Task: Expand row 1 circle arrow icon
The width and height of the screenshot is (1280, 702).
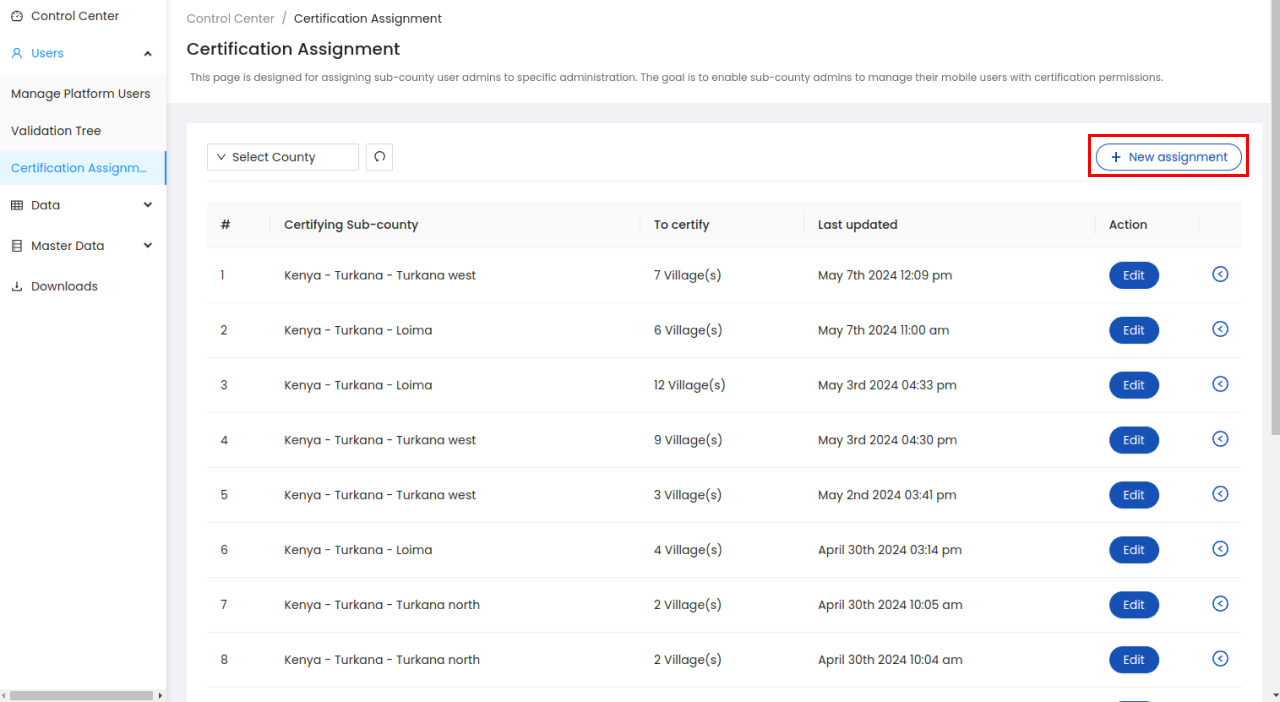Action: (1220, 274)
